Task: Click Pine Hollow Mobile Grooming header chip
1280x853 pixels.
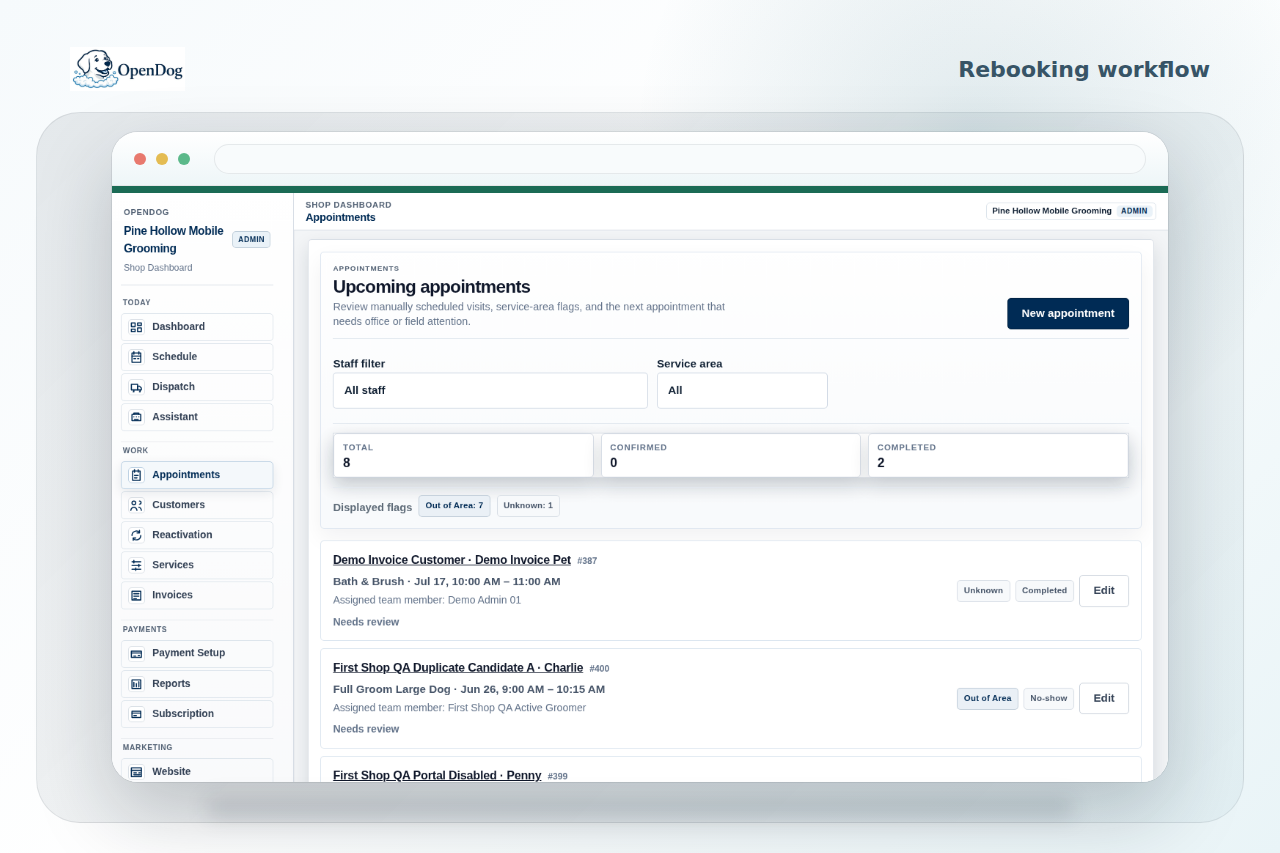Action: point(1070,211)
